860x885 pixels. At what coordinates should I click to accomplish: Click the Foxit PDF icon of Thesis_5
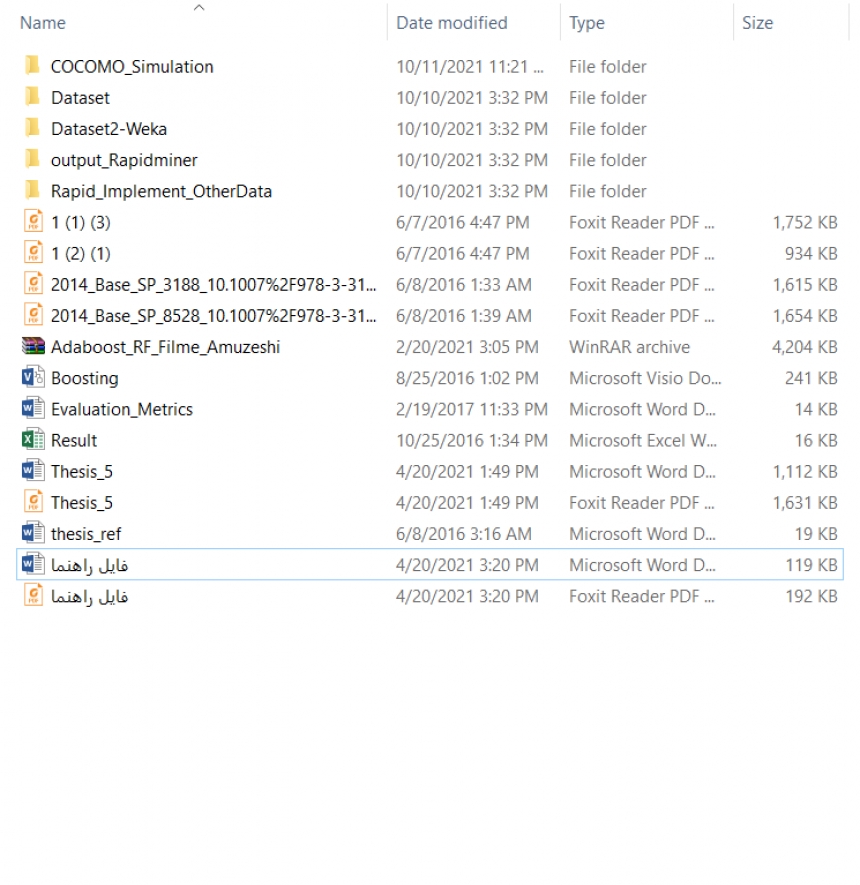tap(33, 502)
